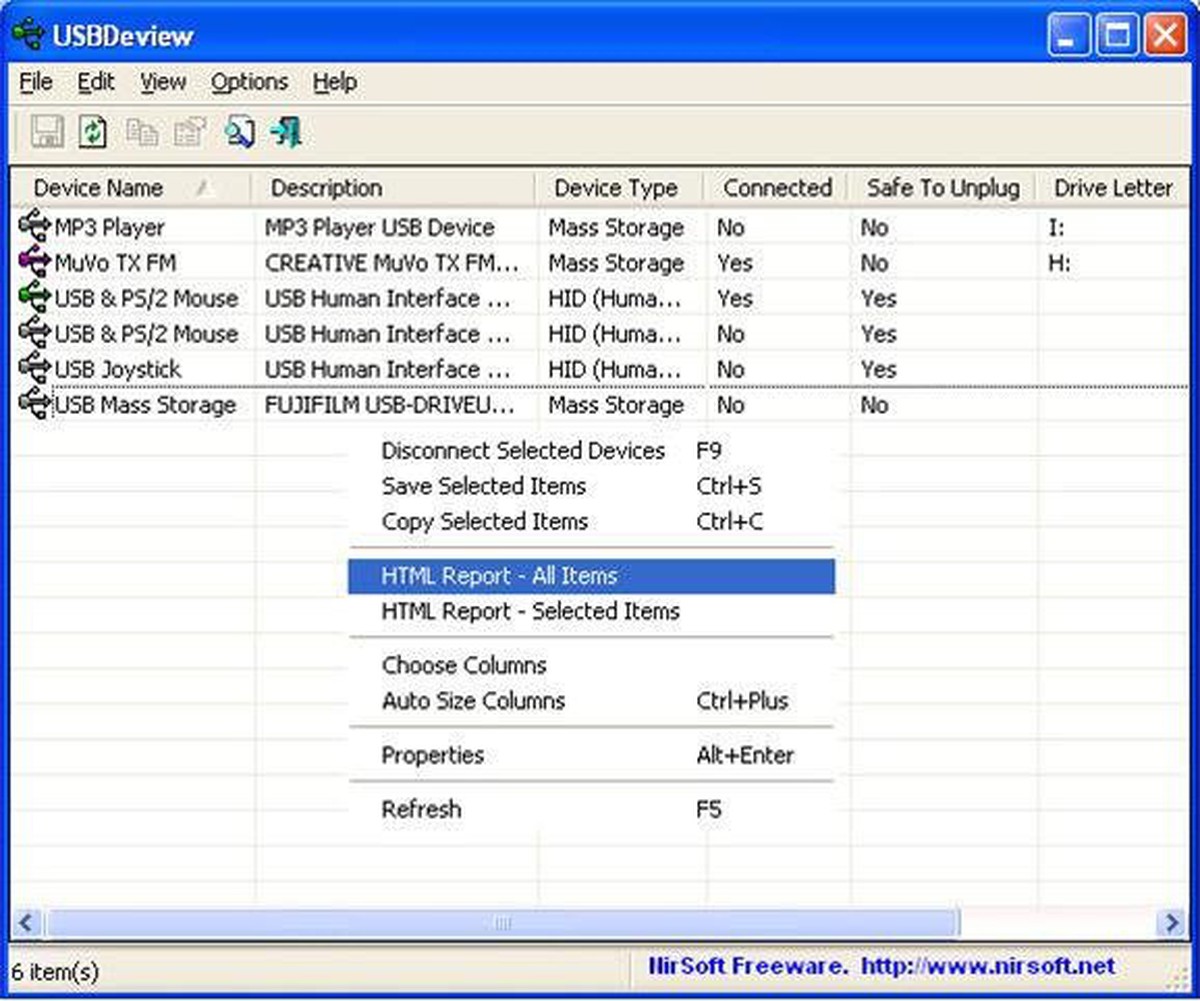Screen dimensions: 1200x1001
Task: Click the Advanced Options magnifier toolbar icon
Action: tap(239, 131)
